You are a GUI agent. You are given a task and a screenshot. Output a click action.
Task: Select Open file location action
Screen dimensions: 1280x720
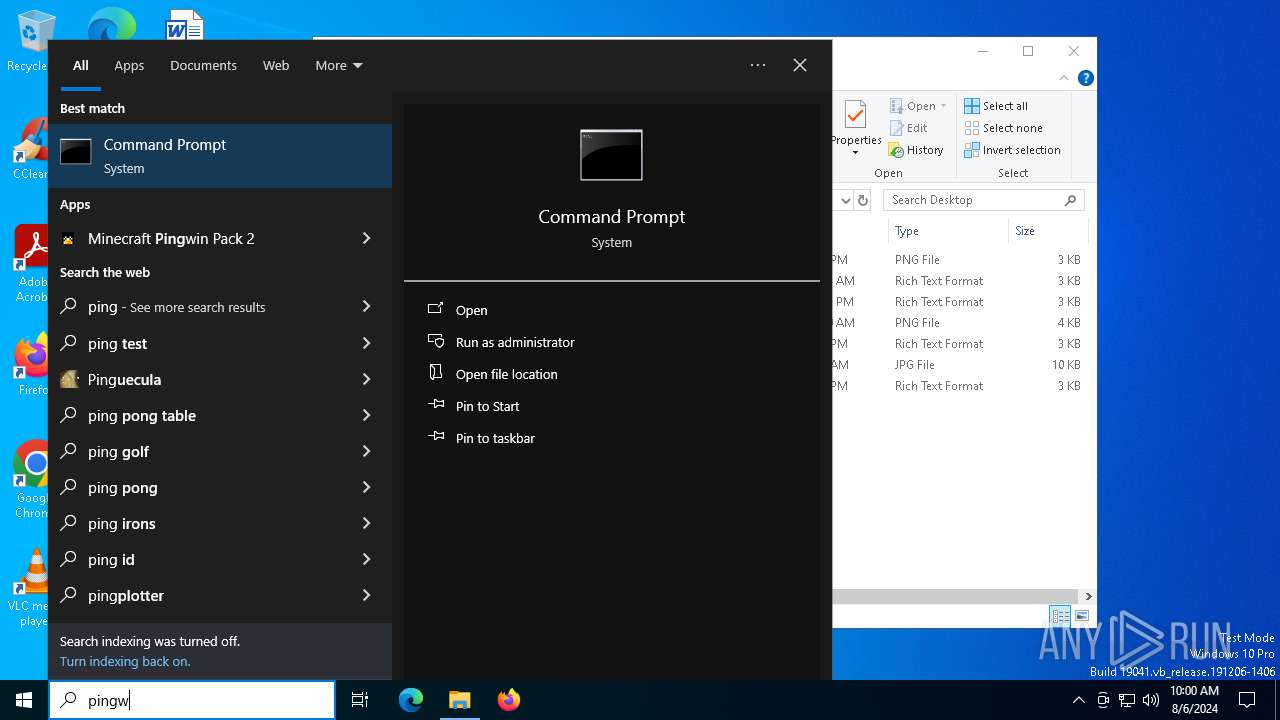click(506, 374)
